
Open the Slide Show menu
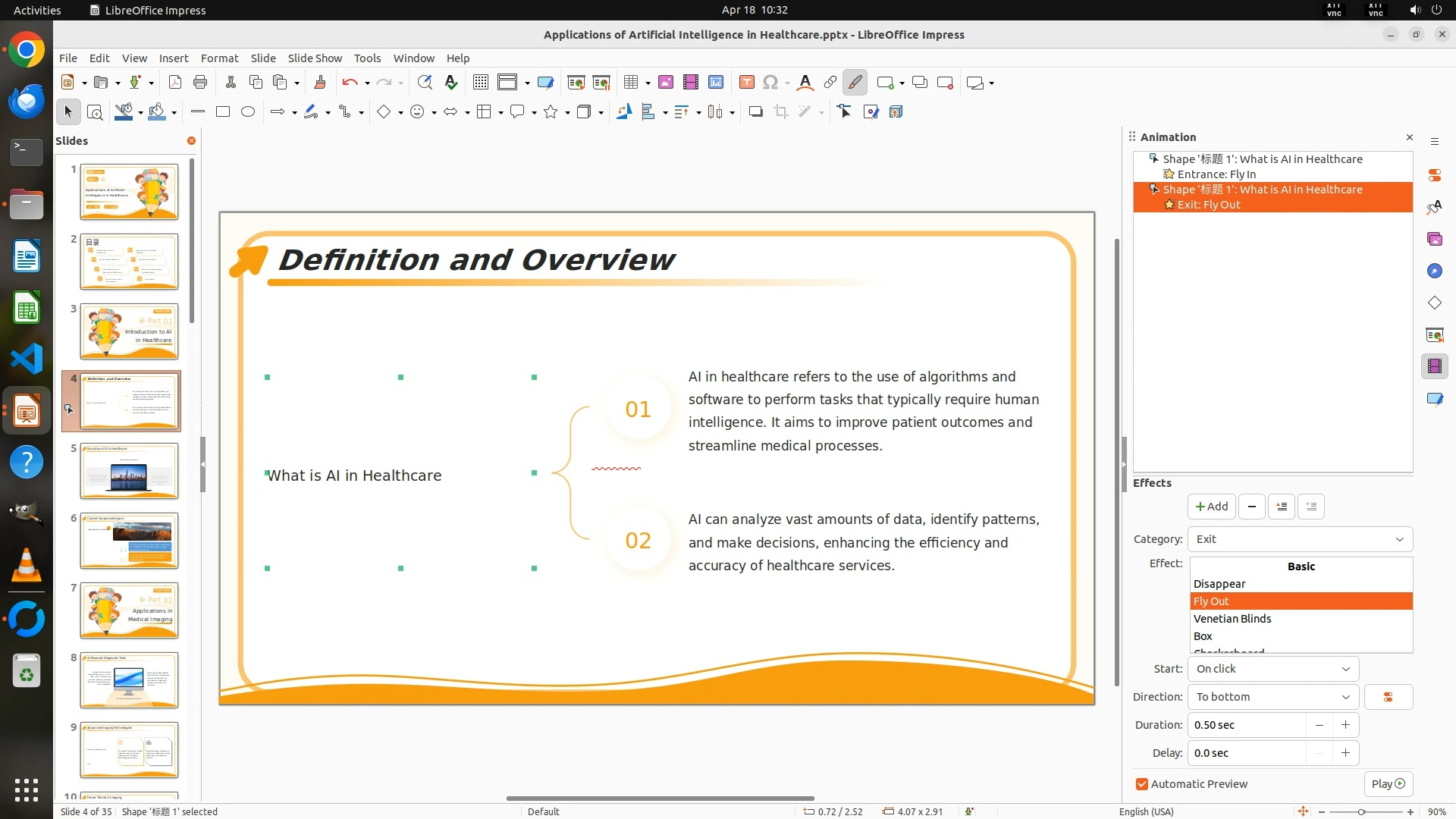click(x=315, y=58)
